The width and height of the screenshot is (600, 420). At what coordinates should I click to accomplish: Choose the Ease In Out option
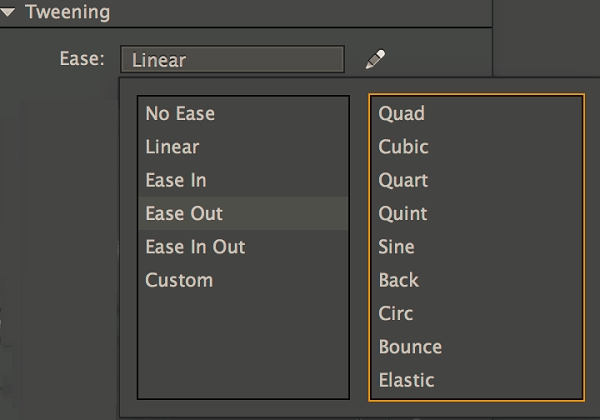tap(195, 247)
